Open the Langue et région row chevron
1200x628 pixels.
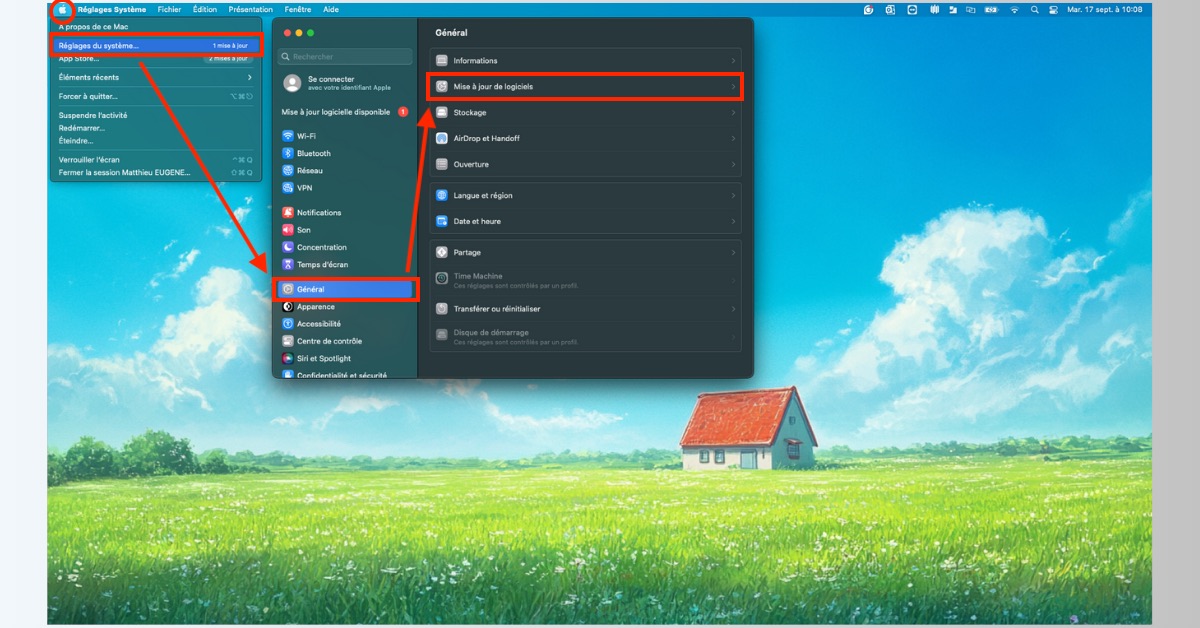click(x=733, y=196)
